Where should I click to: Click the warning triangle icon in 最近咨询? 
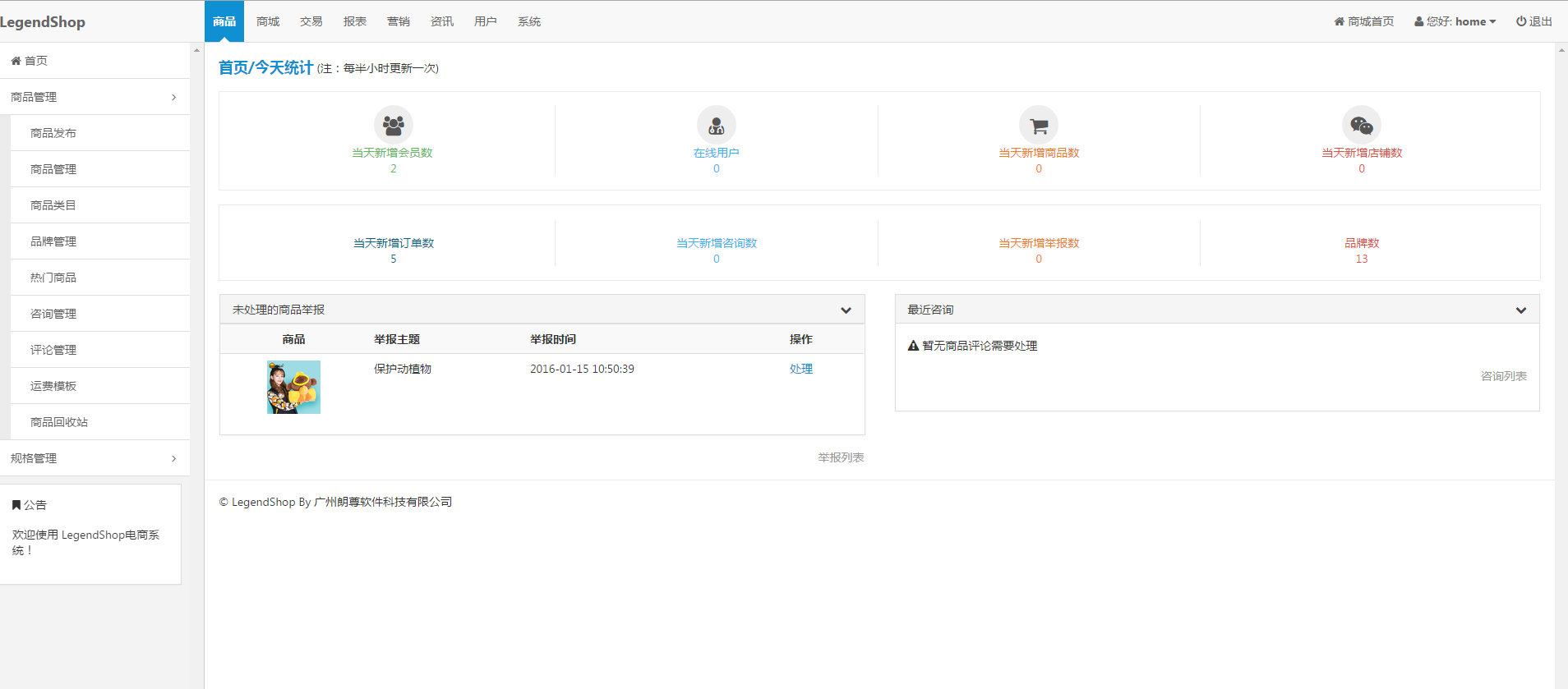tap(913, 346)
